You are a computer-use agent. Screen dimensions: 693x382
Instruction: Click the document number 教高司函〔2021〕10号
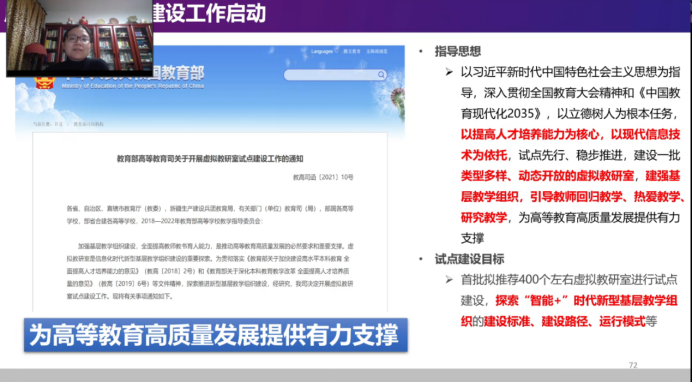click(323, 177)
